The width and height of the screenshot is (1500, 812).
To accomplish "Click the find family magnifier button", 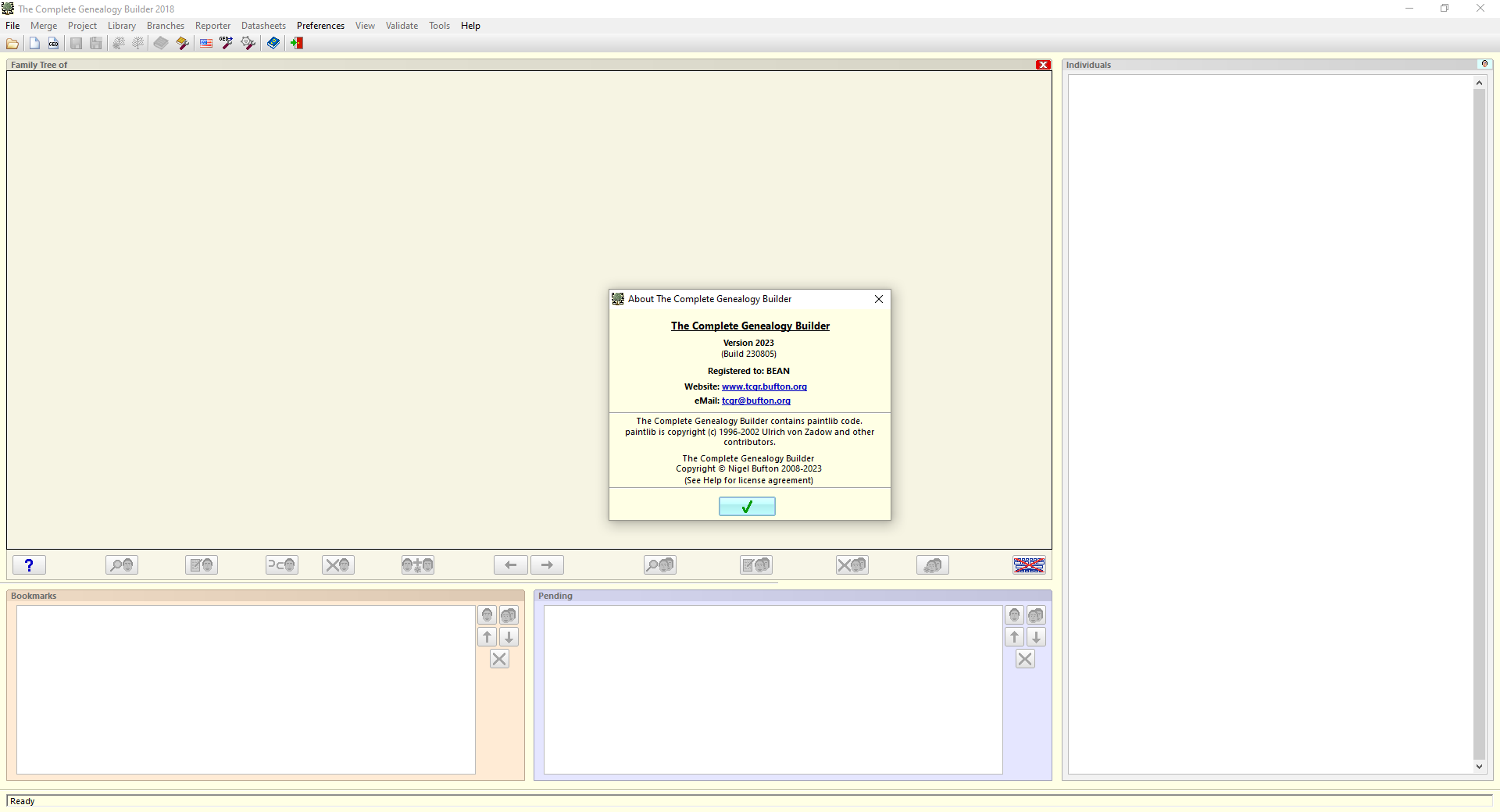I will (x=660, y=565).
